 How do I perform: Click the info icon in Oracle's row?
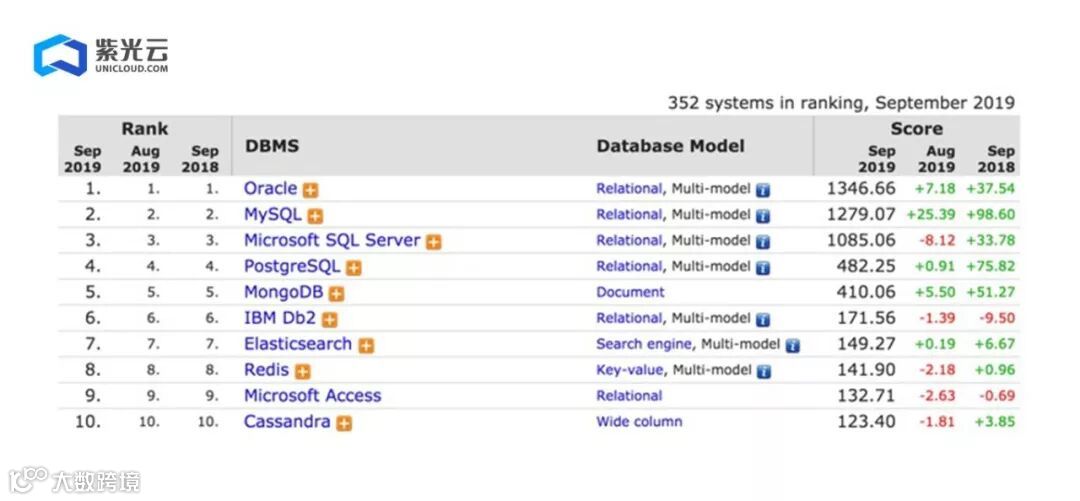pos(763,190)
